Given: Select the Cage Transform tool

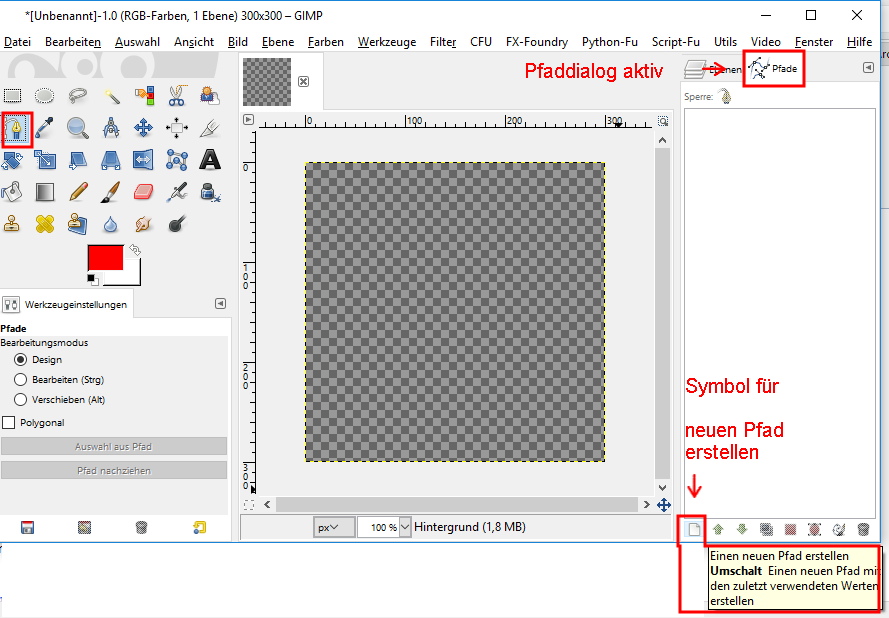Looking at the screenshot, I should [177, 160].
